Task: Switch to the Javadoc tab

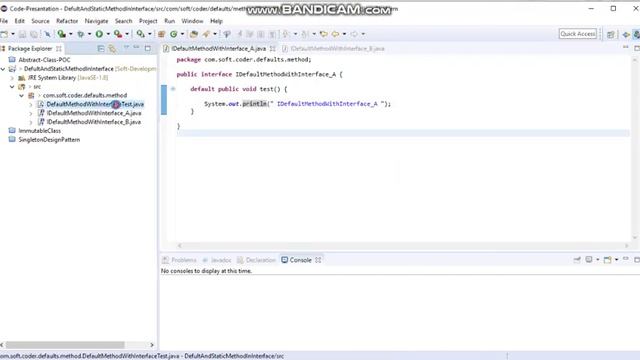Action: pos(217,260)
